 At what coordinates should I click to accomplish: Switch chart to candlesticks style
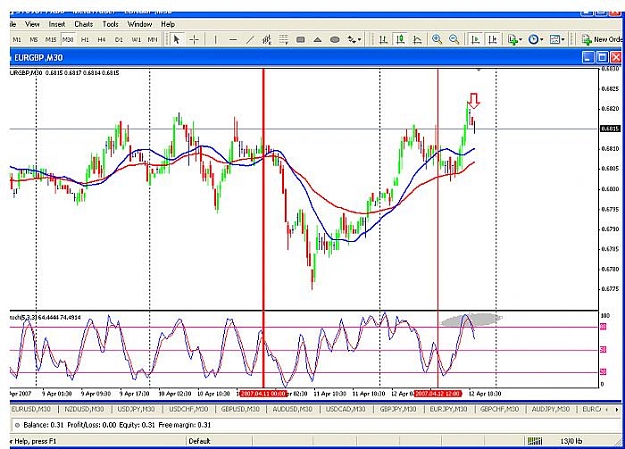(400, 39)
